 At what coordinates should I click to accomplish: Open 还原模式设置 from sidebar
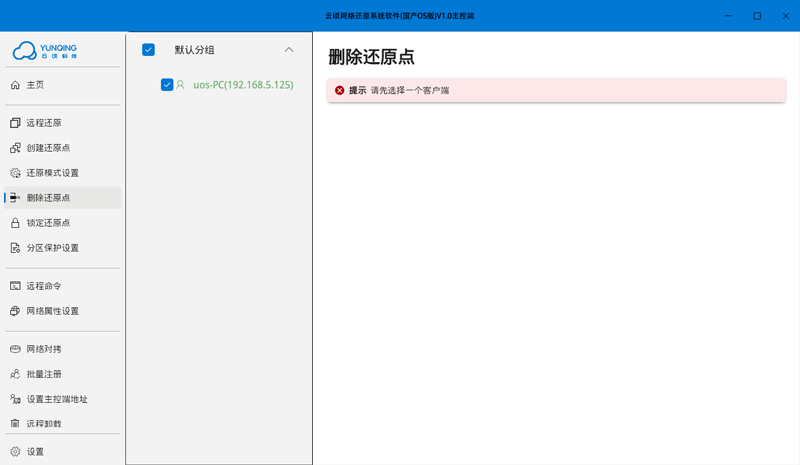pyautogui.click(x=63, y=173)
